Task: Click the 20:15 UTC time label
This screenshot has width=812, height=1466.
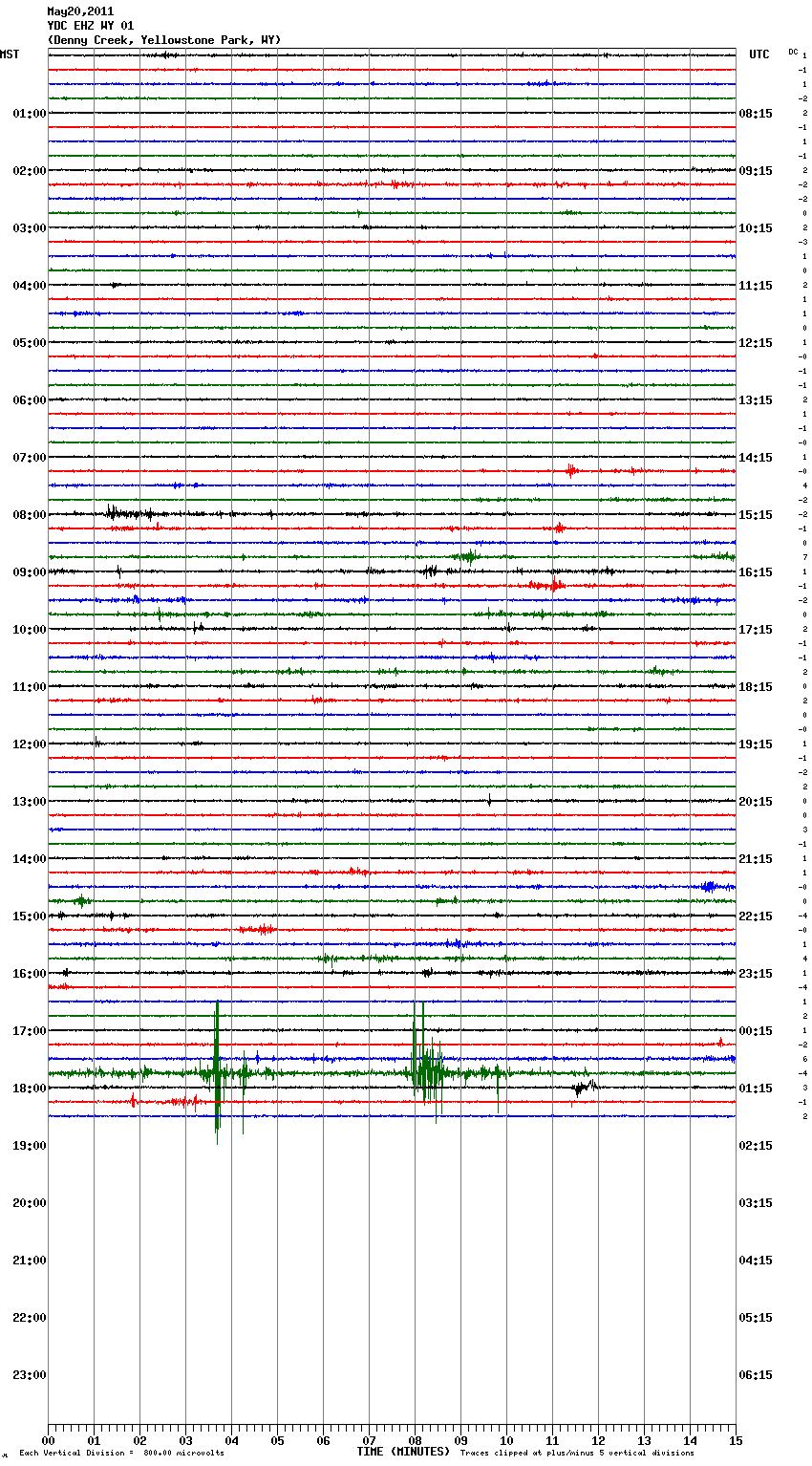Action: tap(756, 802)
